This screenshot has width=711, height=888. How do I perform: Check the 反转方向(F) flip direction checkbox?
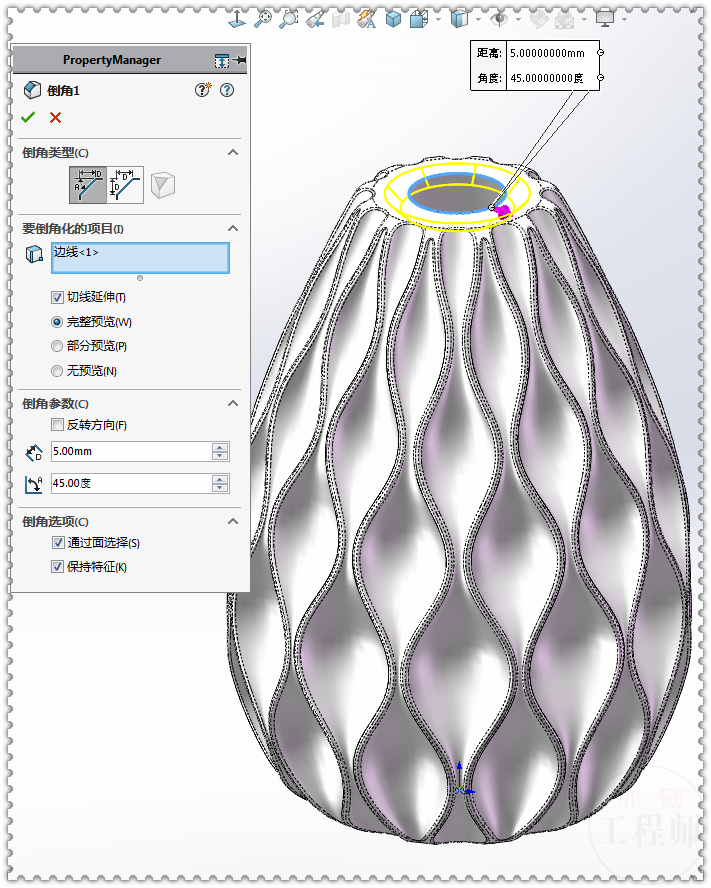click(x=57, y=425)
